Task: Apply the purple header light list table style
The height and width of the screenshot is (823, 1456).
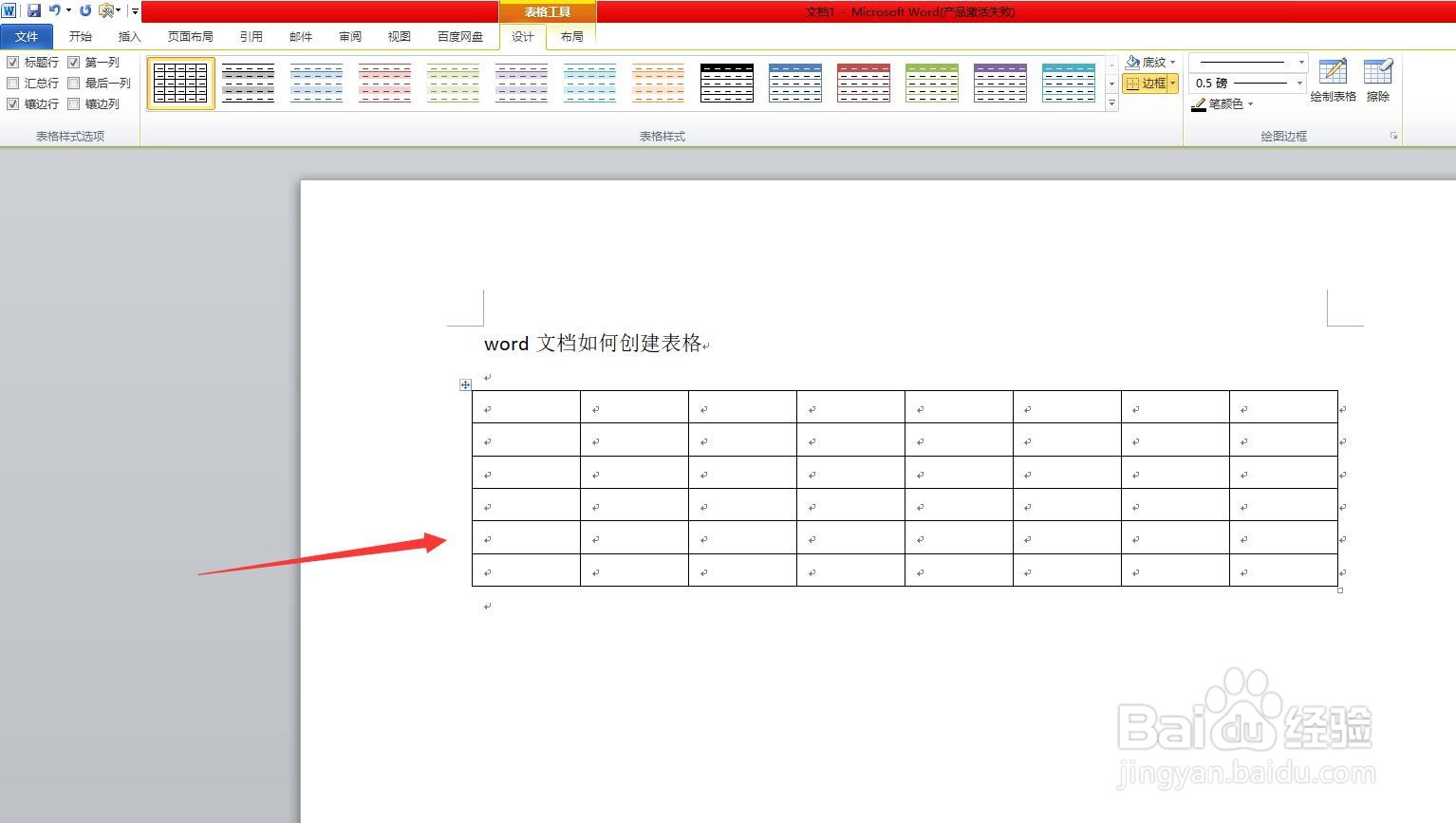Action: click(x=1000, y=84)
